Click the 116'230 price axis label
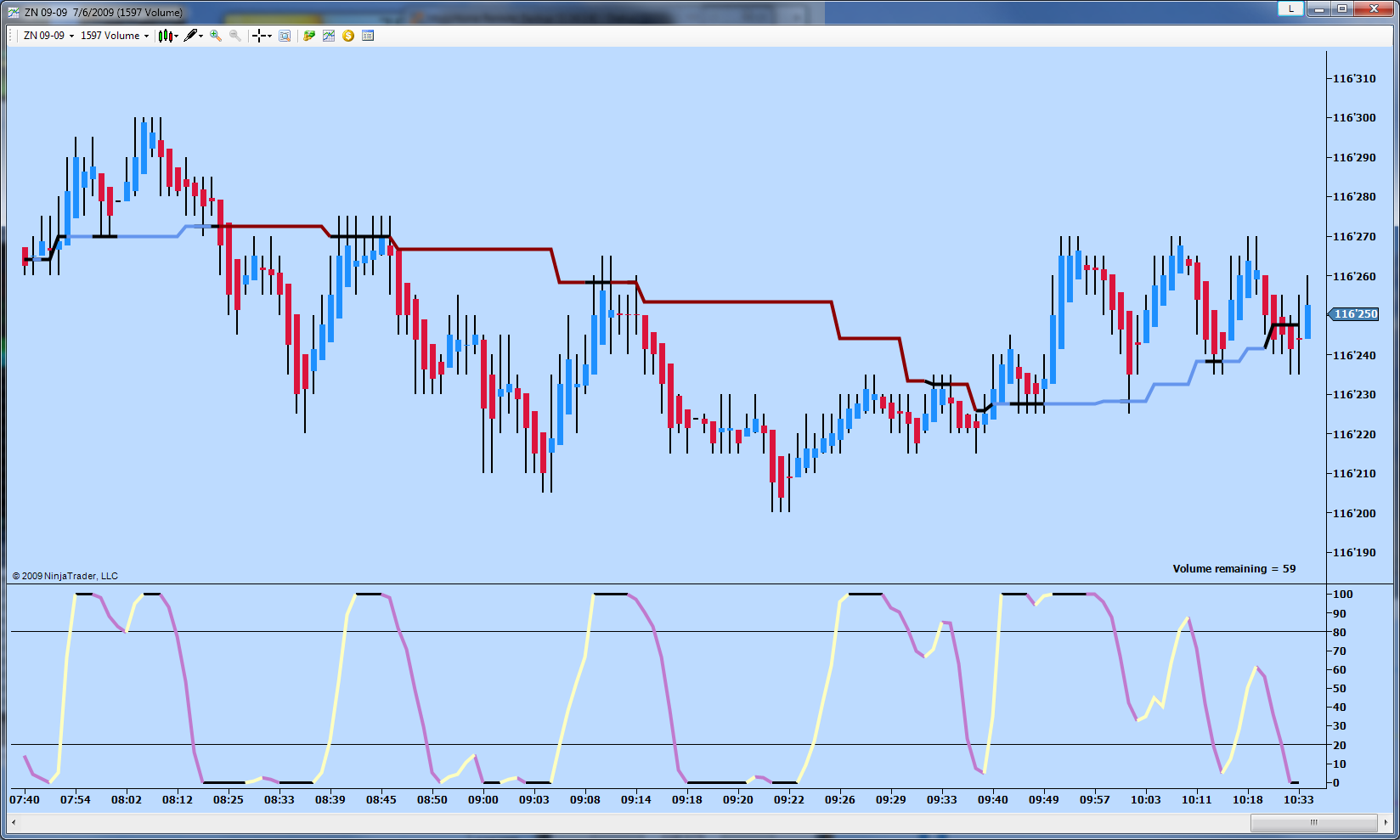 [1354, 394]
